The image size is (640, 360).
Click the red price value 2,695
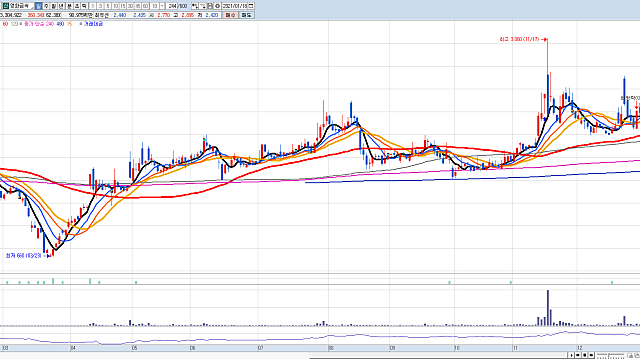tap(188, 15)
